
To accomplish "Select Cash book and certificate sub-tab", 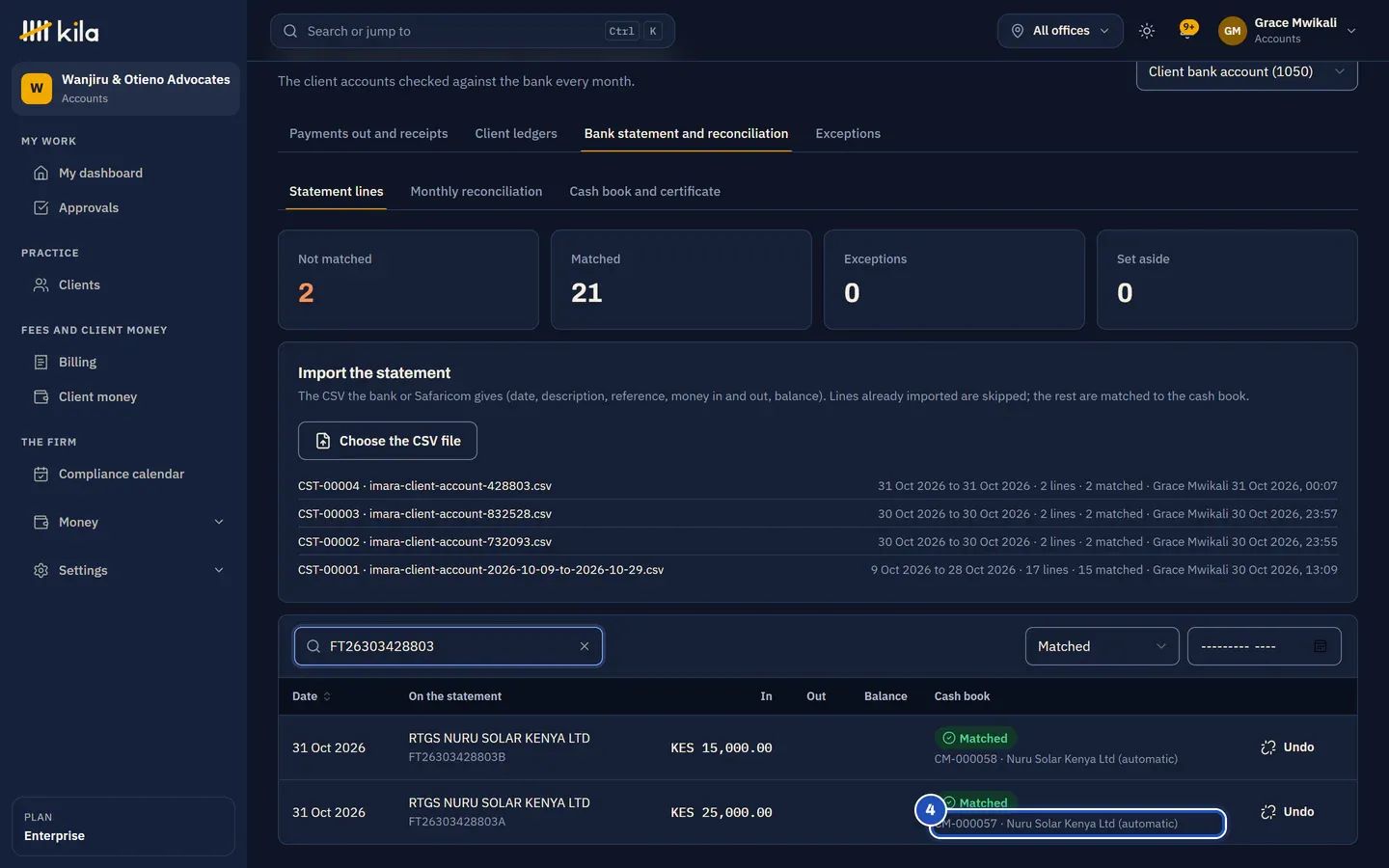I will click(644, 191).
